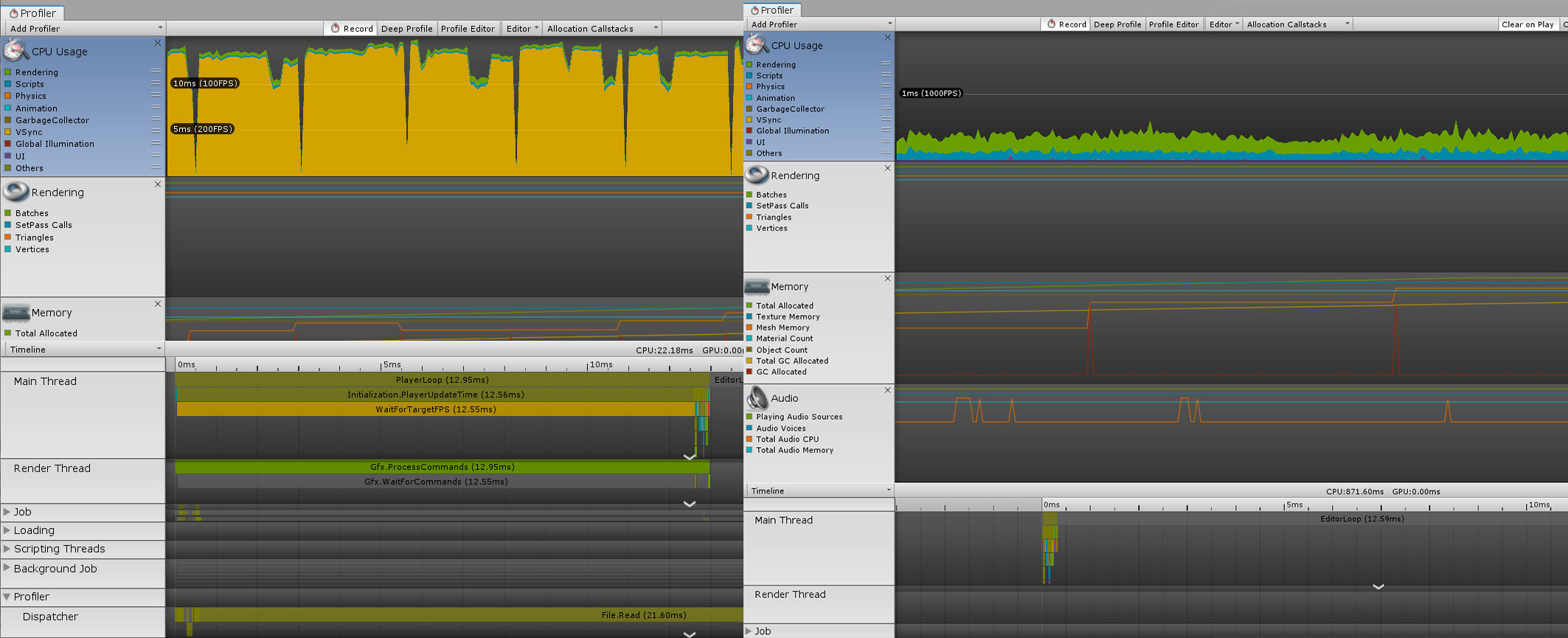Close the Memory module in right Profiler

click(887, 279)
